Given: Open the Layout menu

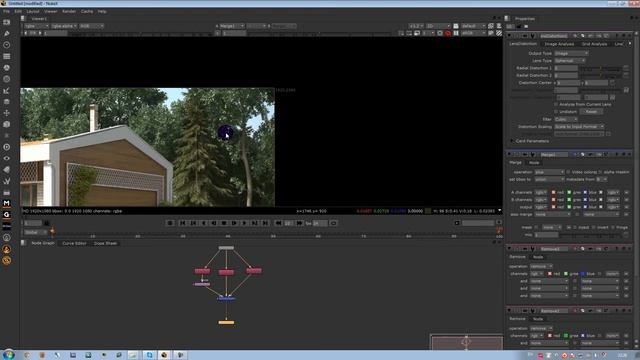Looking at the screenshot, I should coord(33,11).
